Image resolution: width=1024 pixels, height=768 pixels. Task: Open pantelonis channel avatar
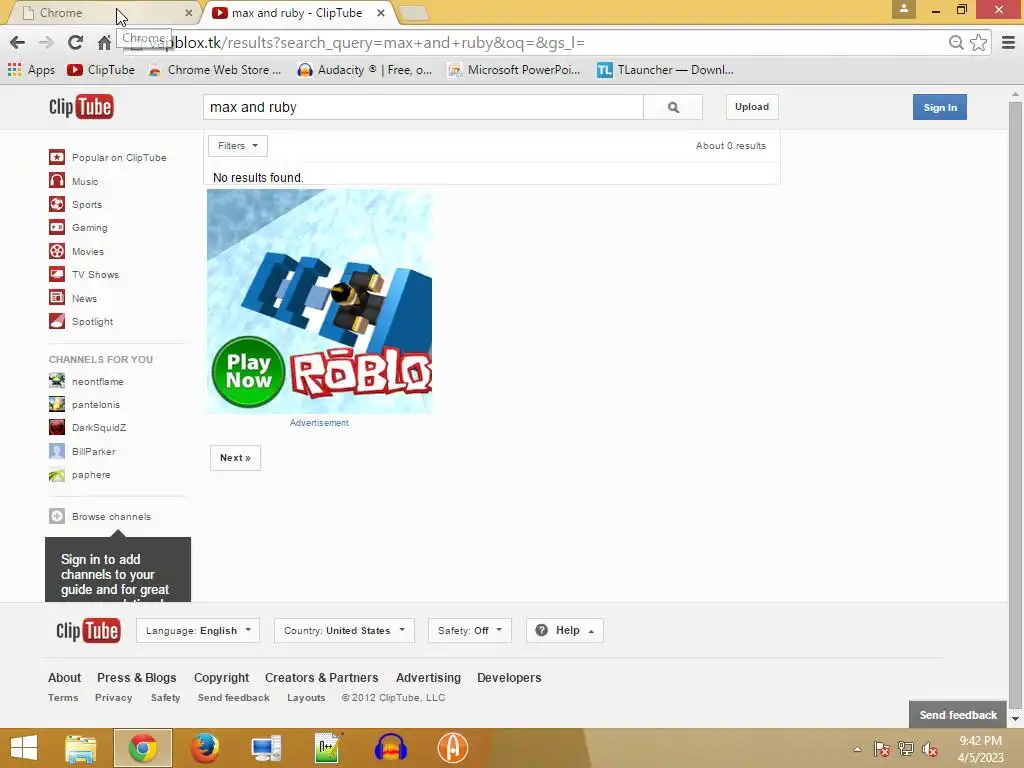pyautogui.click(x=57, y=404)
